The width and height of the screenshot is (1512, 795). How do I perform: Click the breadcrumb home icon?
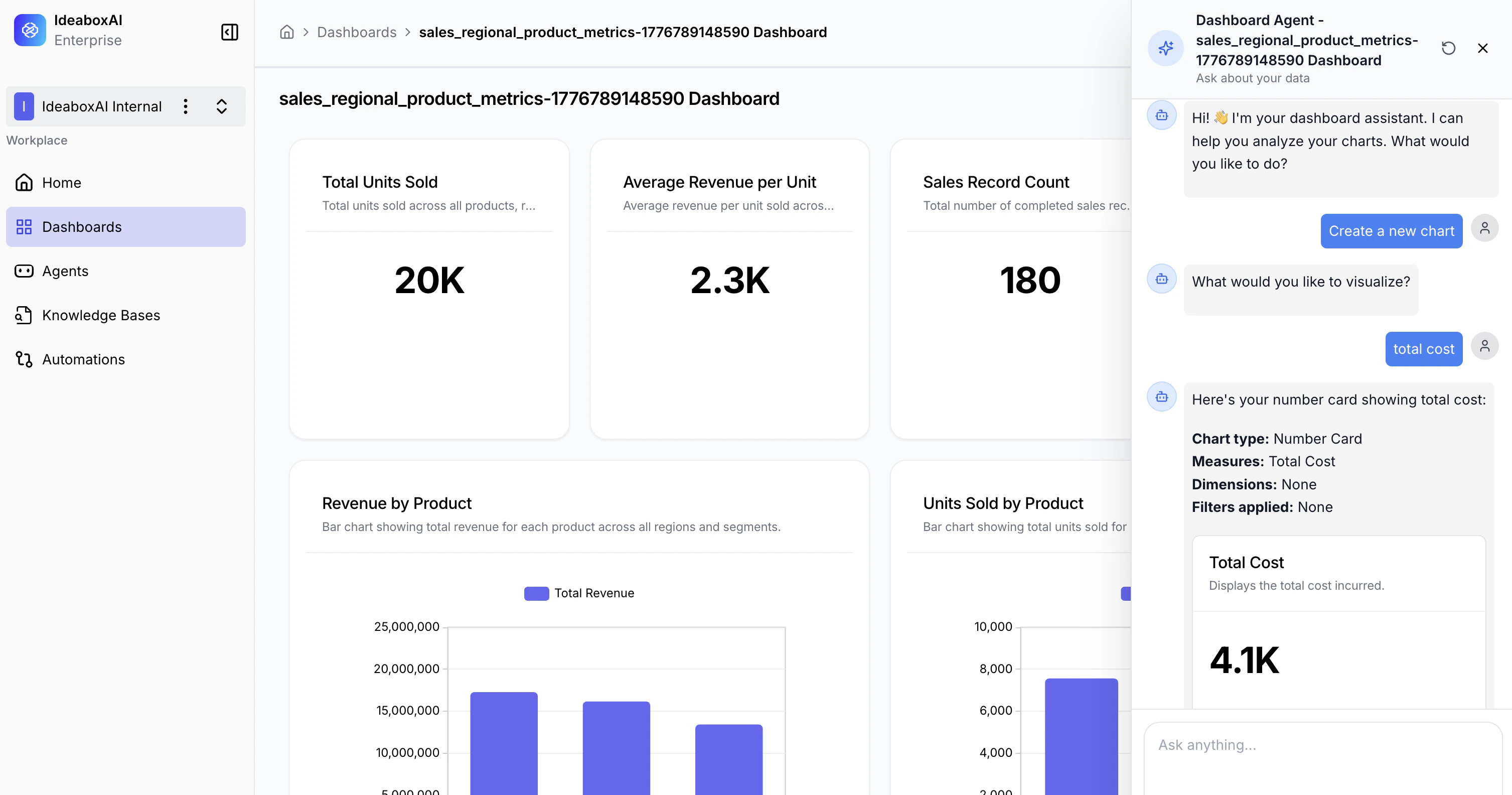[x=286, y=32]
